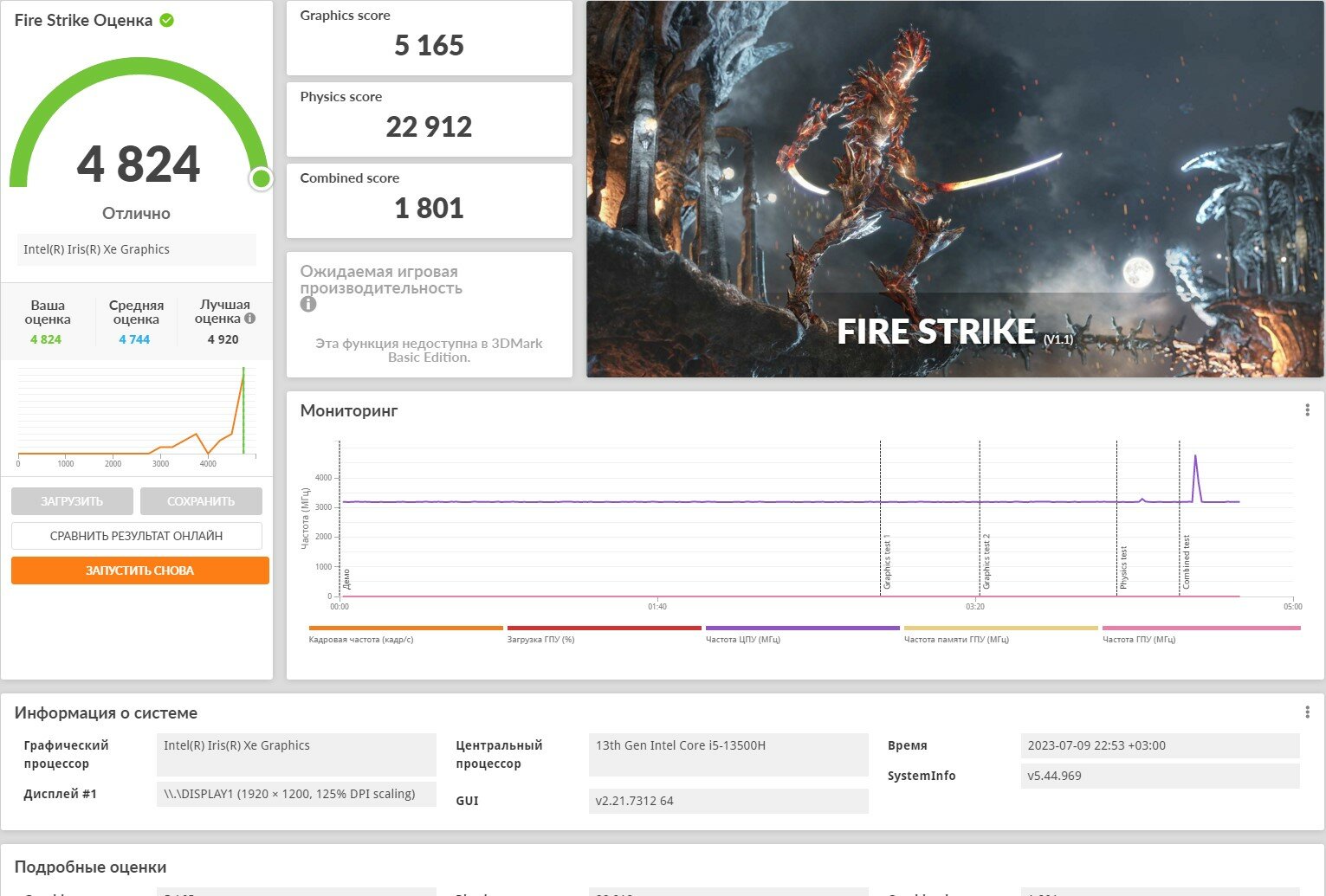
Task: Click the Графический процессор value field
Action: (x=296, y=755)
